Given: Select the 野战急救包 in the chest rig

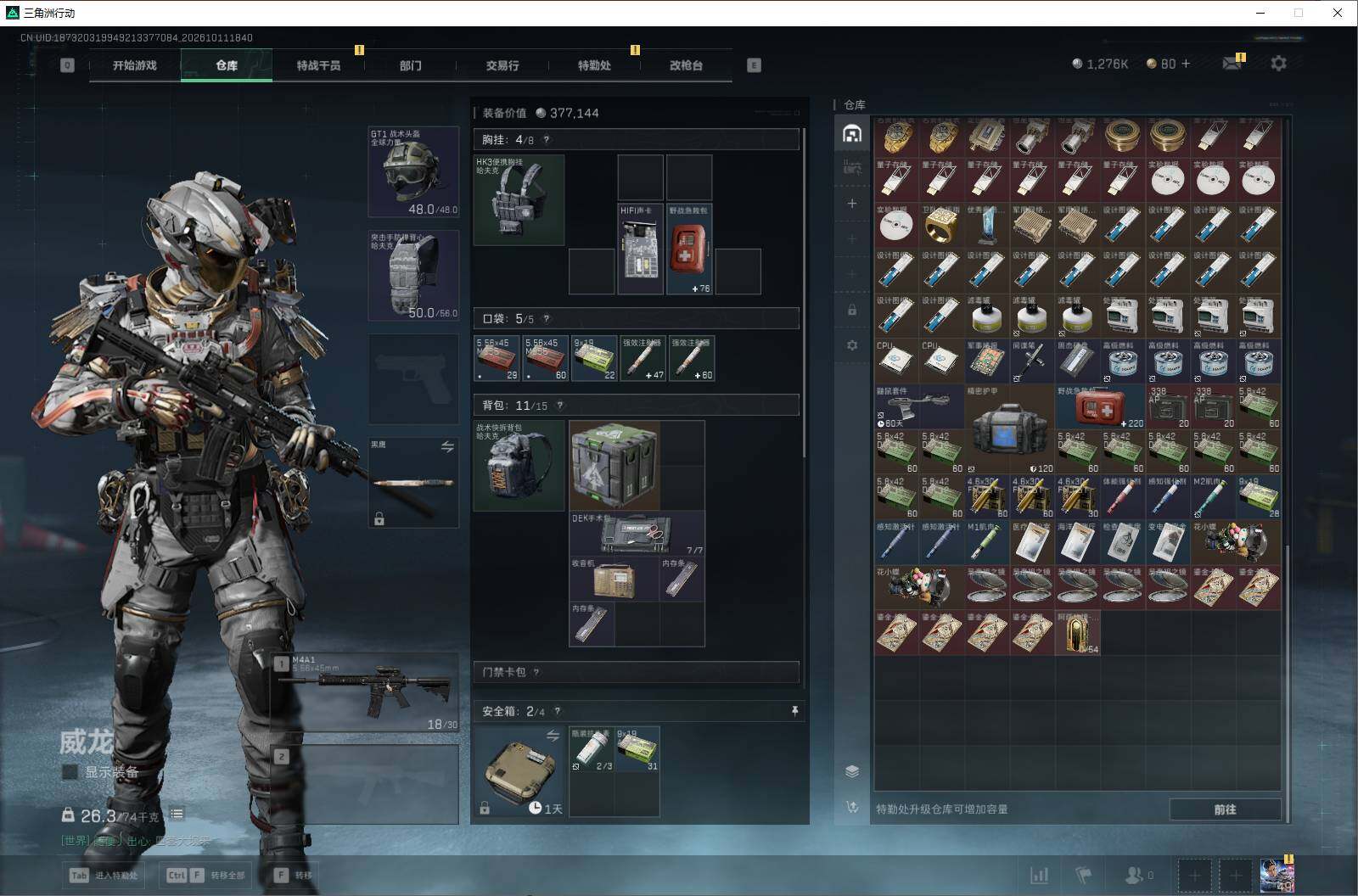Looking at the screenshot, I should point(689,249).
